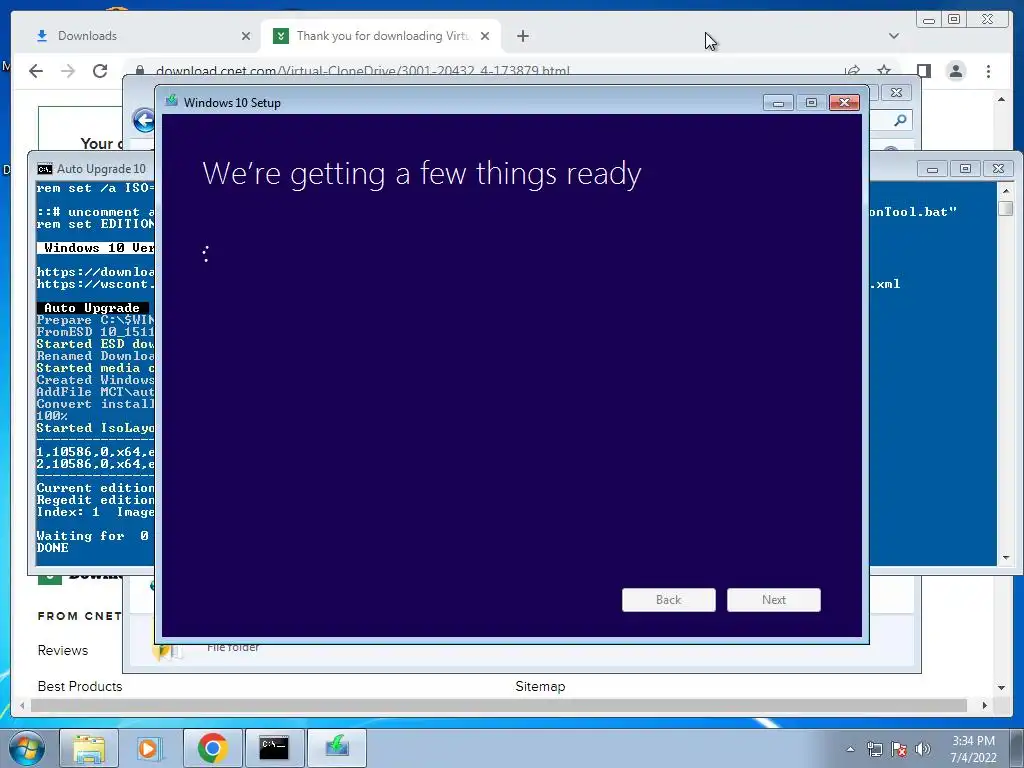Open Chrome side panel icon
This screenshot has height=768, width=1024.
point(923,71)
